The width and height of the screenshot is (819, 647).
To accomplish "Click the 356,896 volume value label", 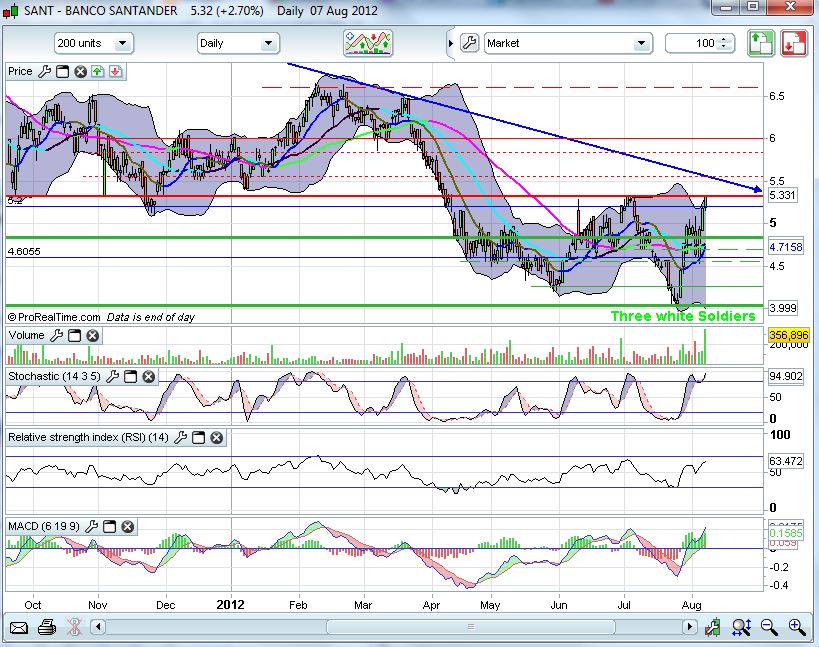I will click(789, 335).
